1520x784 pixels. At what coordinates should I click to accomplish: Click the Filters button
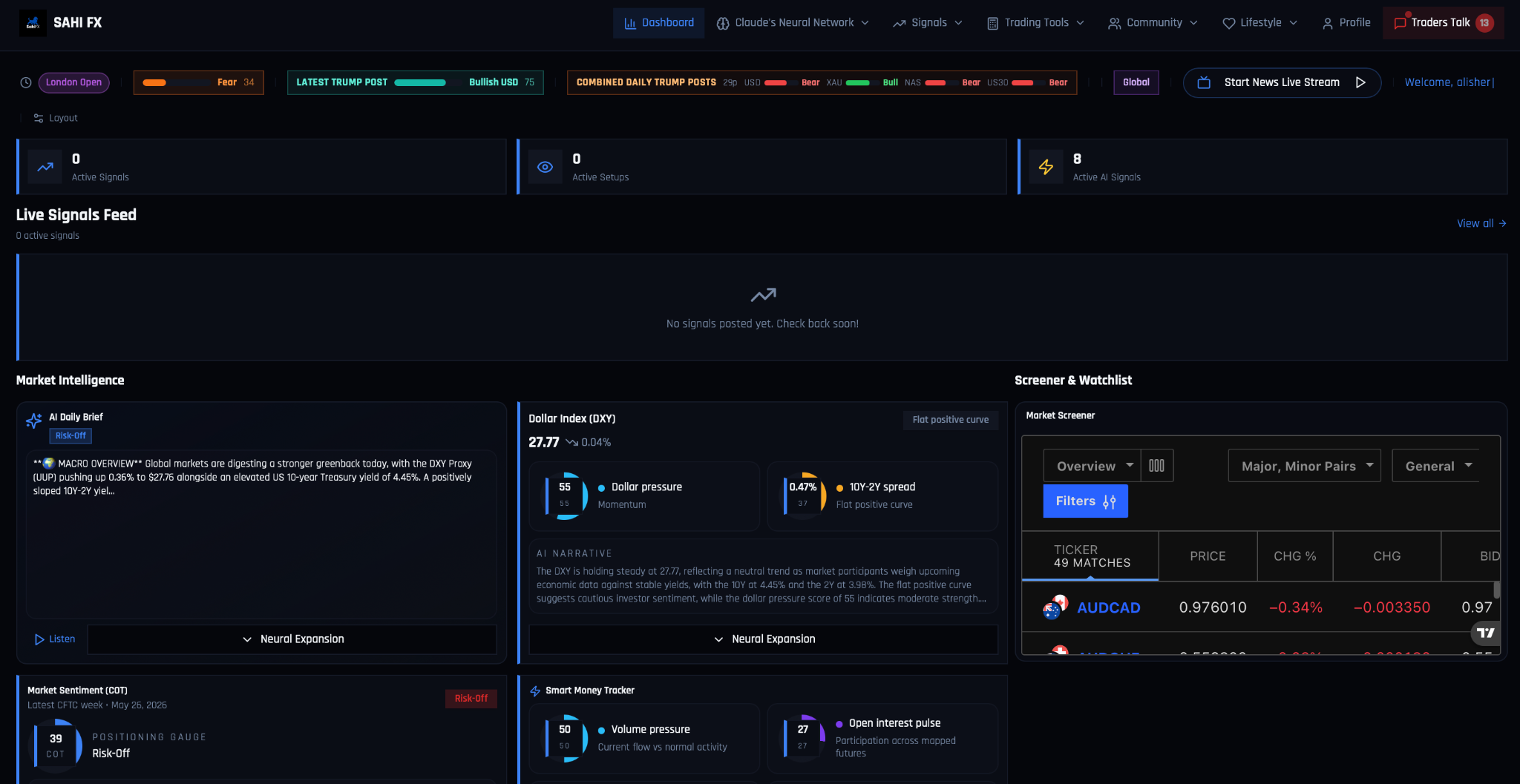(1085, 501)
